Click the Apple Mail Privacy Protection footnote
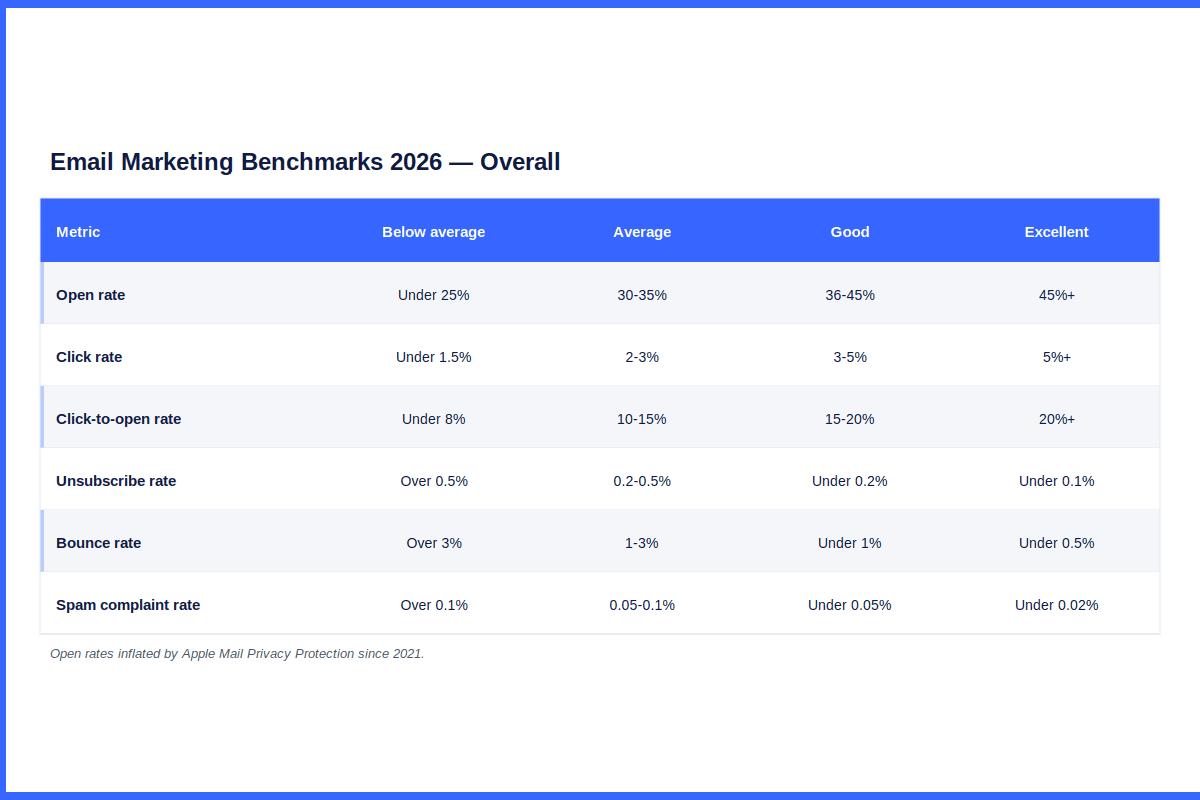 (237, 654)
